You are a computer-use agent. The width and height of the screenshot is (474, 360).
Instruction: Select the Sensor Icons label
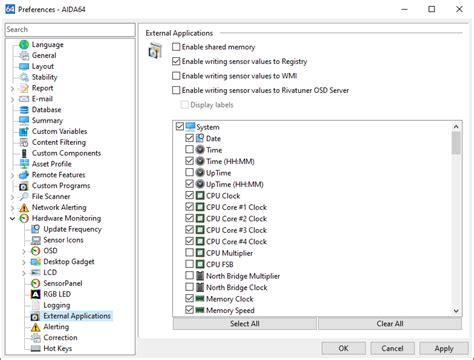coord(63,240)
